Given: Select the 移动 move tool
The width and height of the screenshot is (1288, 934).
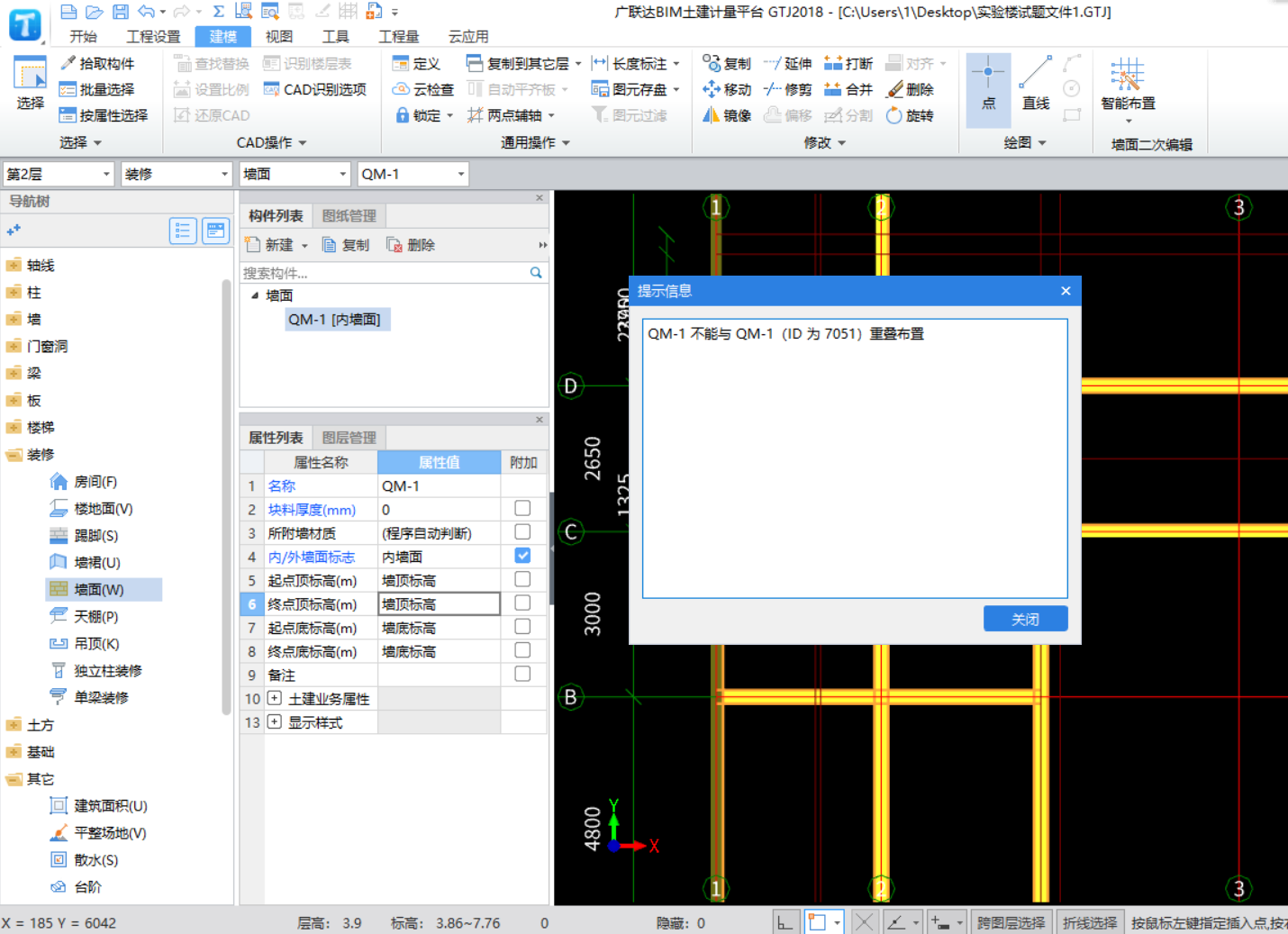Looking at the screenshot, I should (x=727, y=89).
